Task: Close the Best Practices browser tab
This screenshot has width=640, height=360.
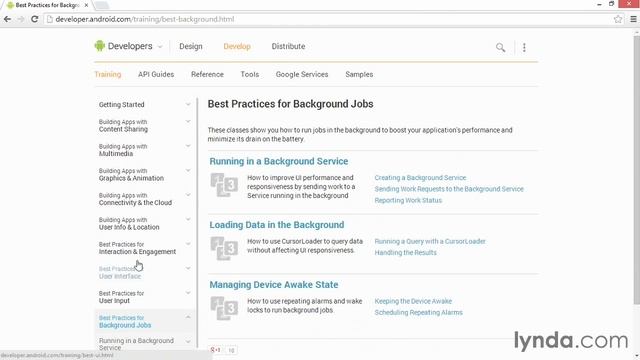Action: coord(86,5)
